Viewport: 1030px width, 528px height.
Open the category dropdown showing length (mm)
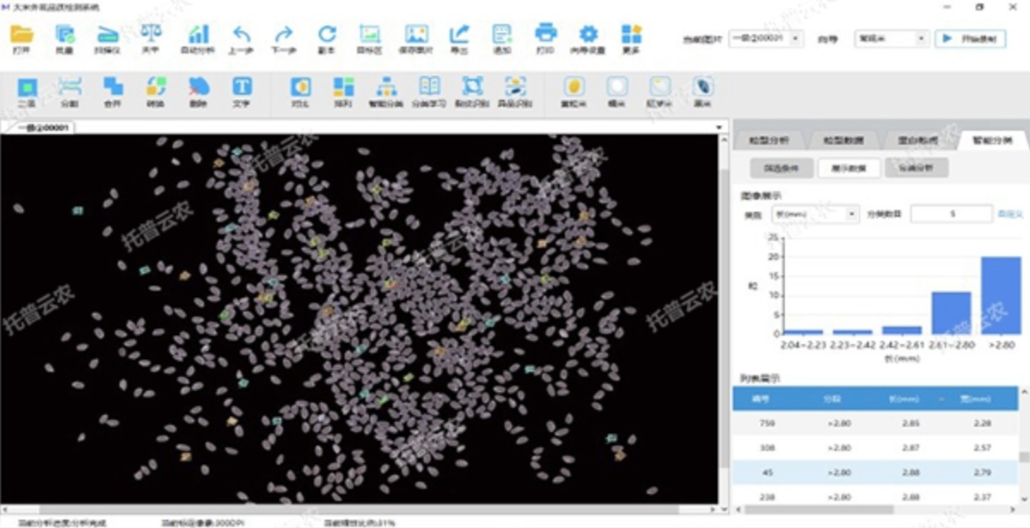pyautogui.click(x=815, y=213)
